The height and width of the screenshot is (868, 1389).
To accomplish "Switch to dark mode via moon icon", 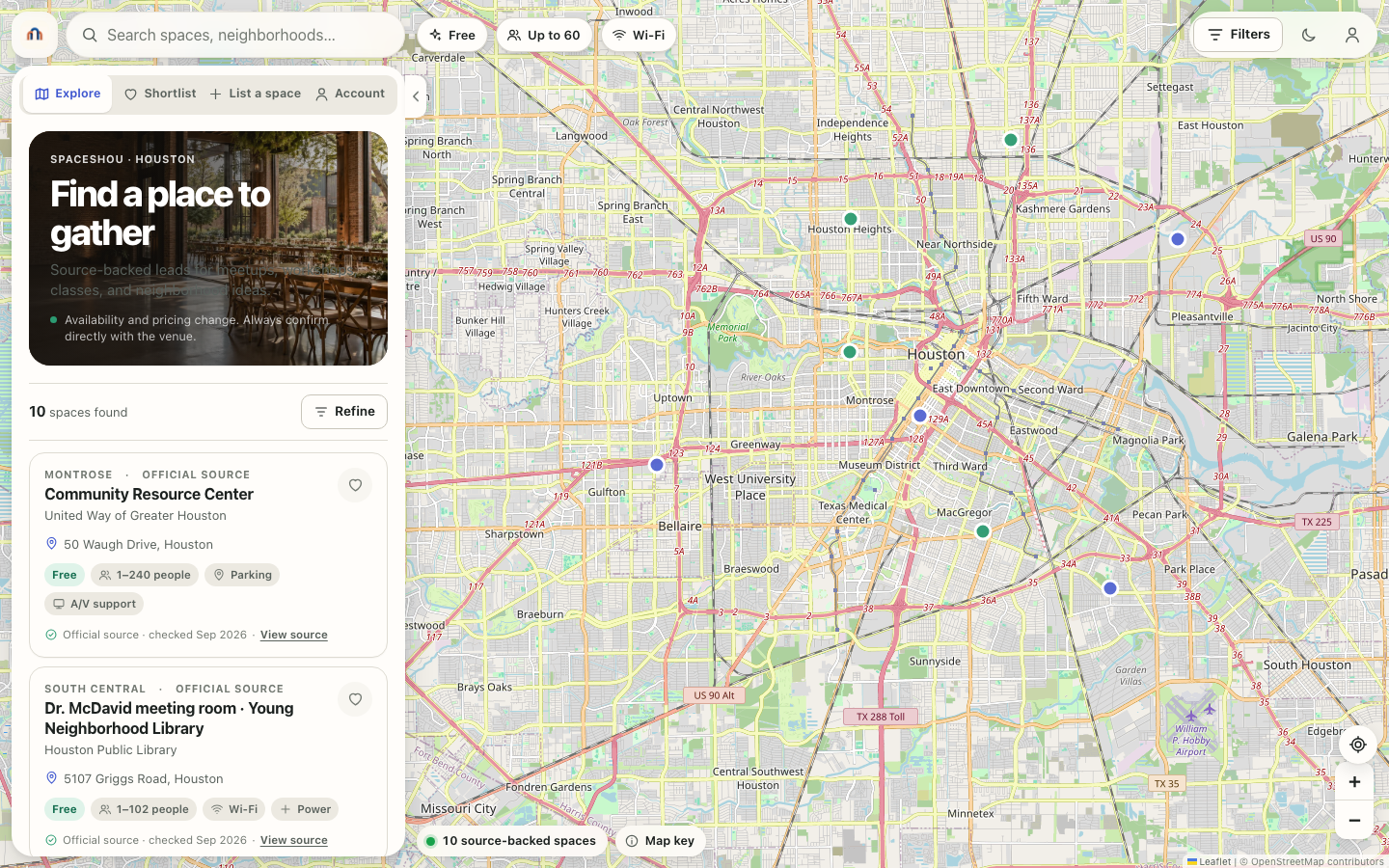I will (x=1309, y=35).
